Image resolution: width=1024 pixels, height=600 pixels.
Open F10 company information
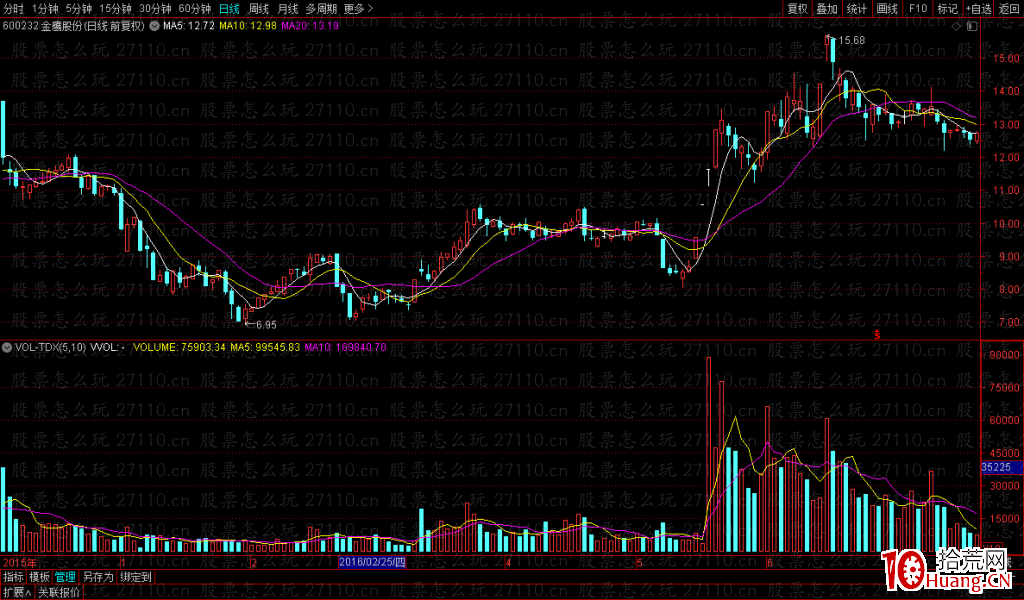coord(918,8)
